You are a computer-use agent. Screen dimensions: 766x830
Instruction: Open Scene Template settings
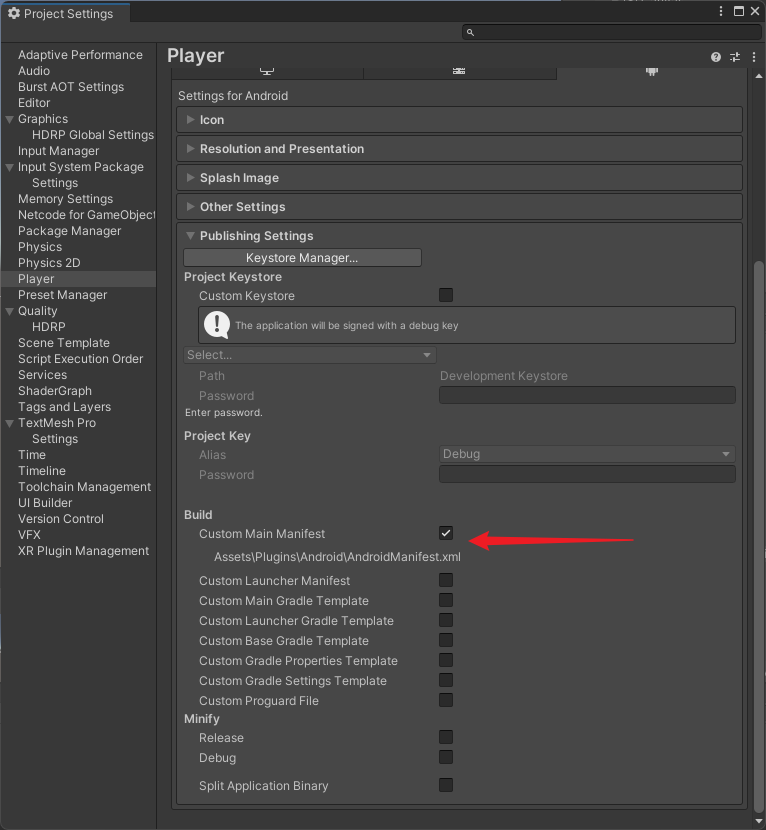pos(64,343)
